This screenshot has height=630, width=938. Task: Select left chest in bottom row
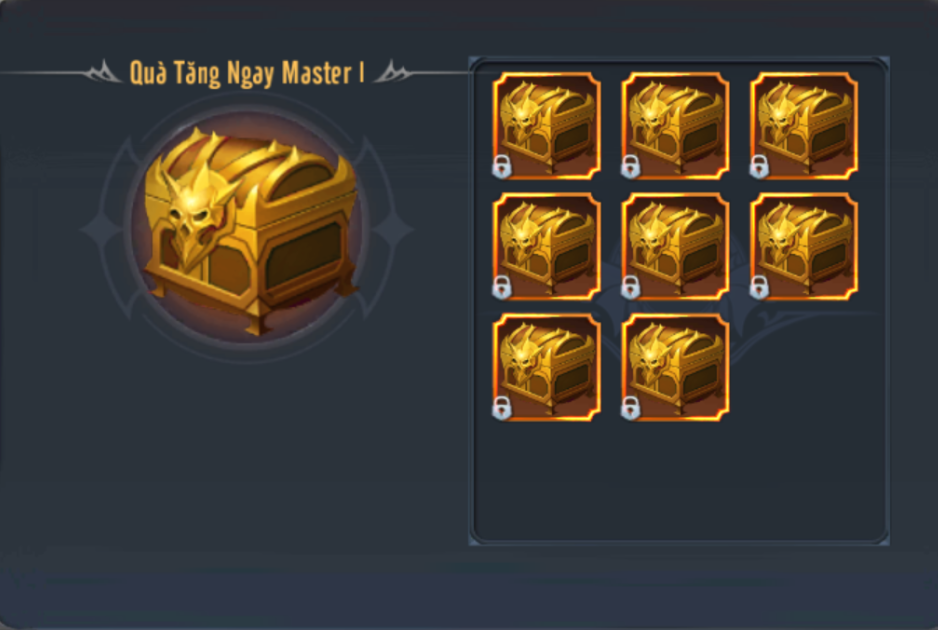pyautogui.click(x=546, y=367)
